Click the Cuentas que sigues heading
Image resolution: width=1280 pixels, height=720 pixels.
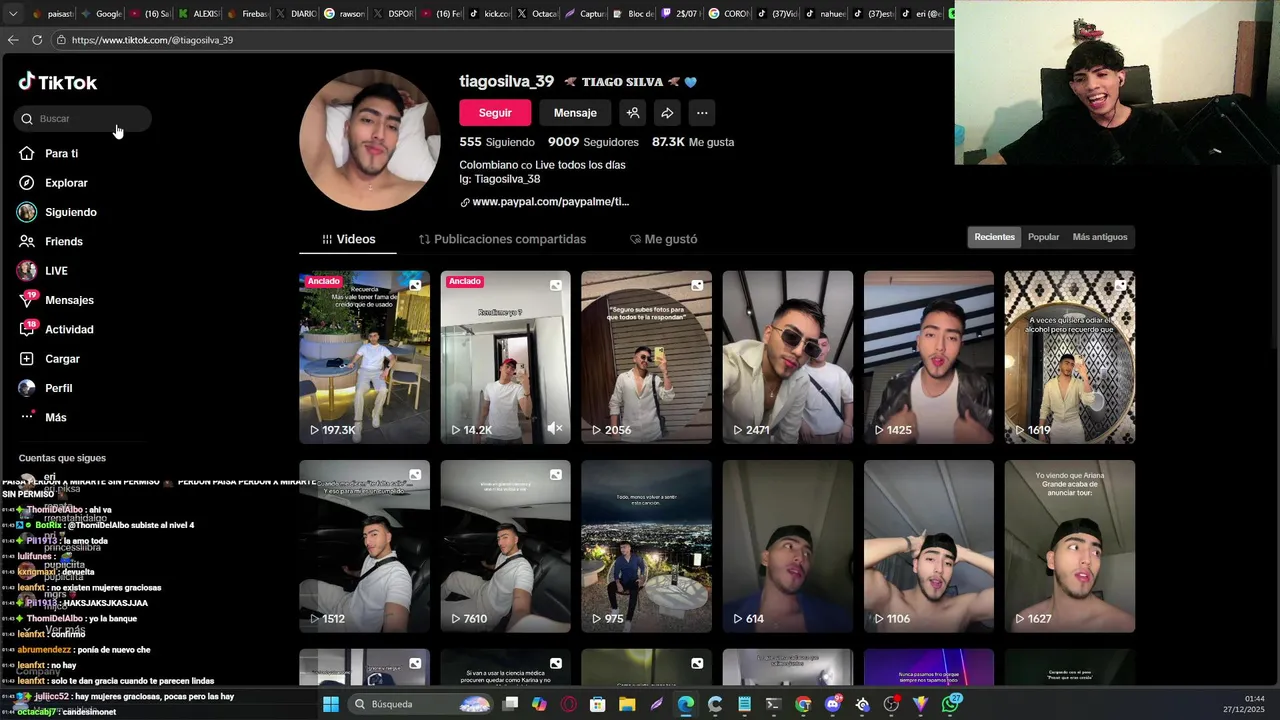[x=62, y=458]
